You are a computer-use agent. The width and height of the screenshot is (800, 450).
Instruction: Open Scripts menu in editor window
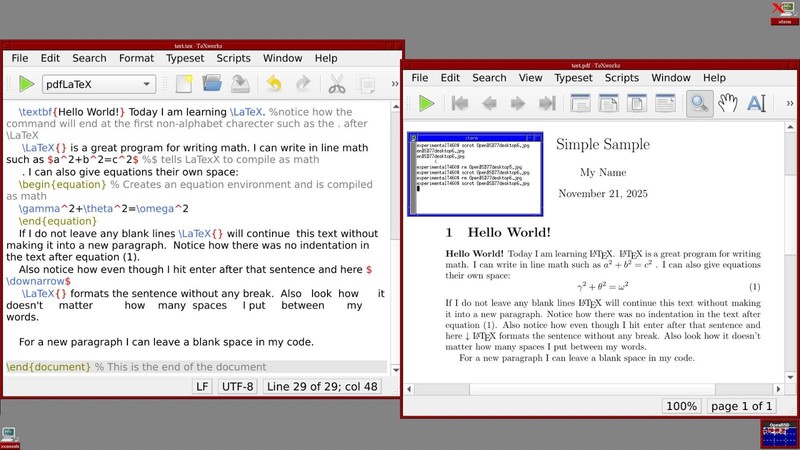click(233, 58)
